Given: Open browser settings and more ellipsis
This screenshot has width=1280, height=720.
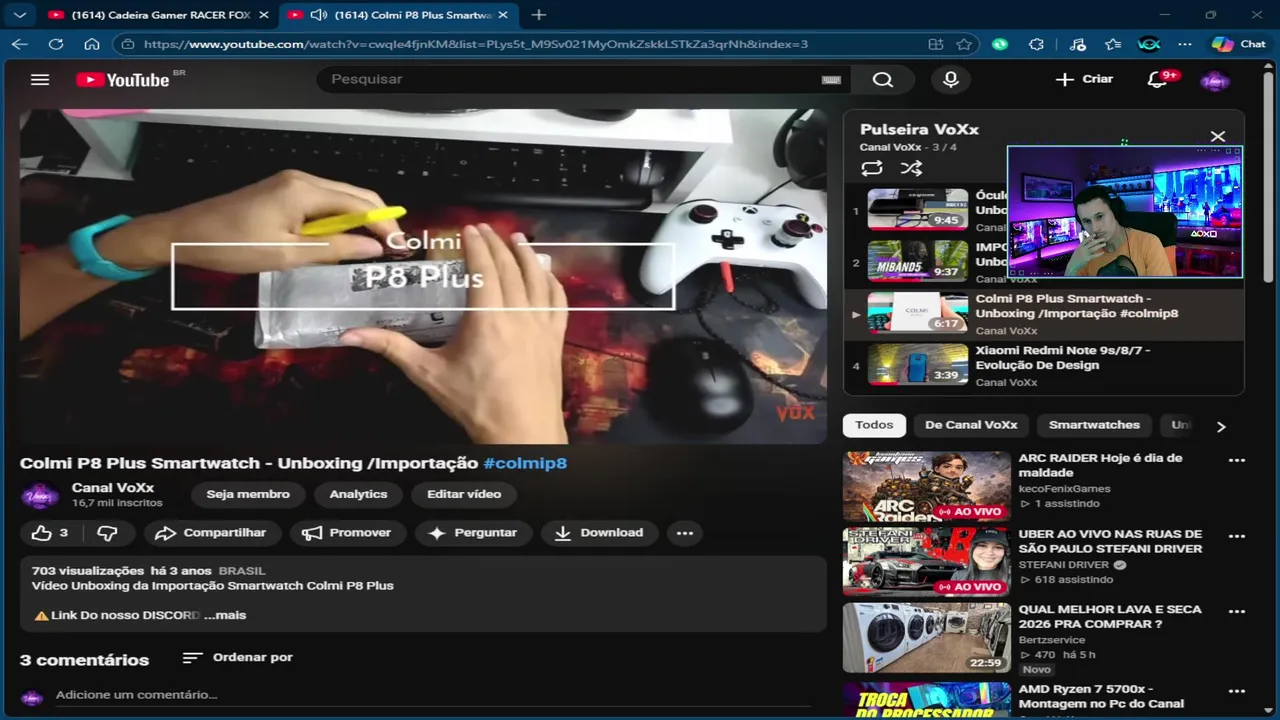Looking at the screenshot, I should pyautogui.click(x=1185, y=44).
